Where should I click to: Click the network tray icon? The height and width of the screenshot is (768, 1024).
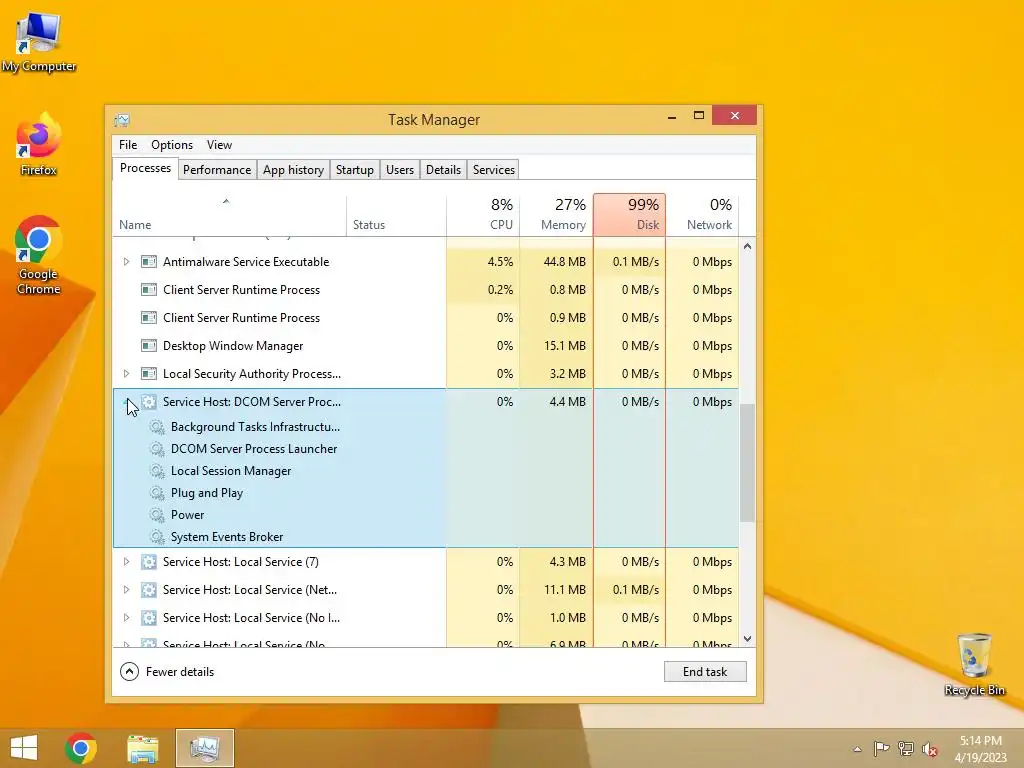[906, 749]
